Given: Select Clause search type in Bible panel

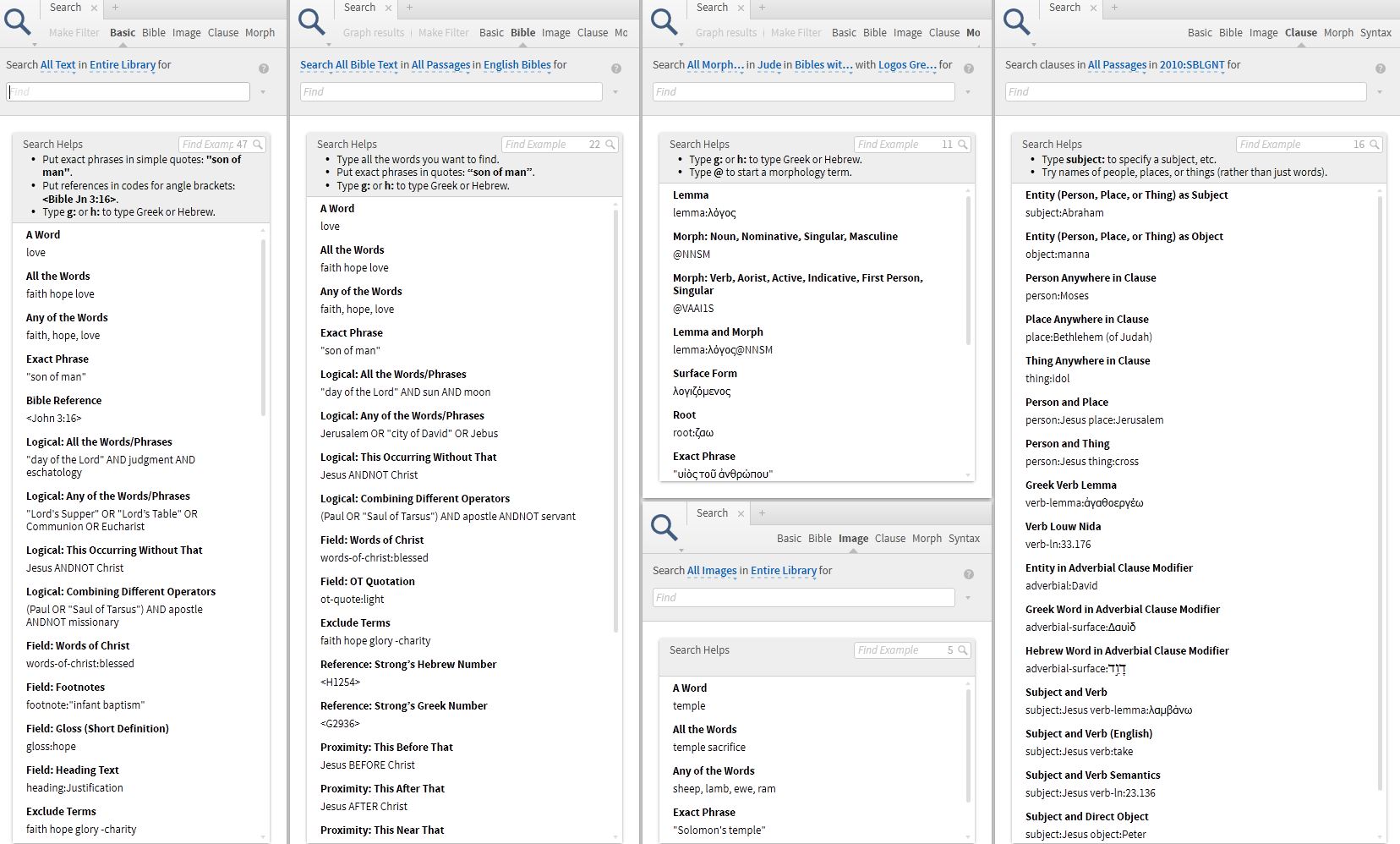Looking at the screenshot, I should 593,33.
